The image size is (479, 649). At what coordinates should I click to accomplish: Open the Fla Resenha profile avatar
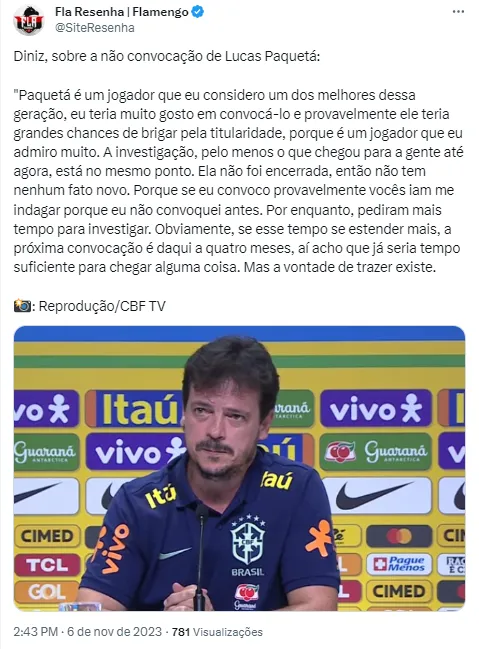pos(29,19)
